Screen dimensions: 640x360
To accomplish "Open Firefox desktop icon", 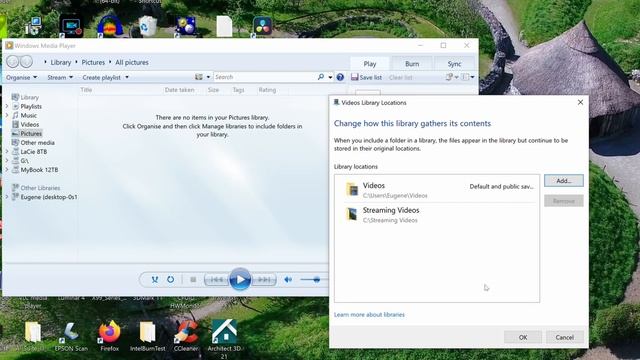I will pos(109,336).
